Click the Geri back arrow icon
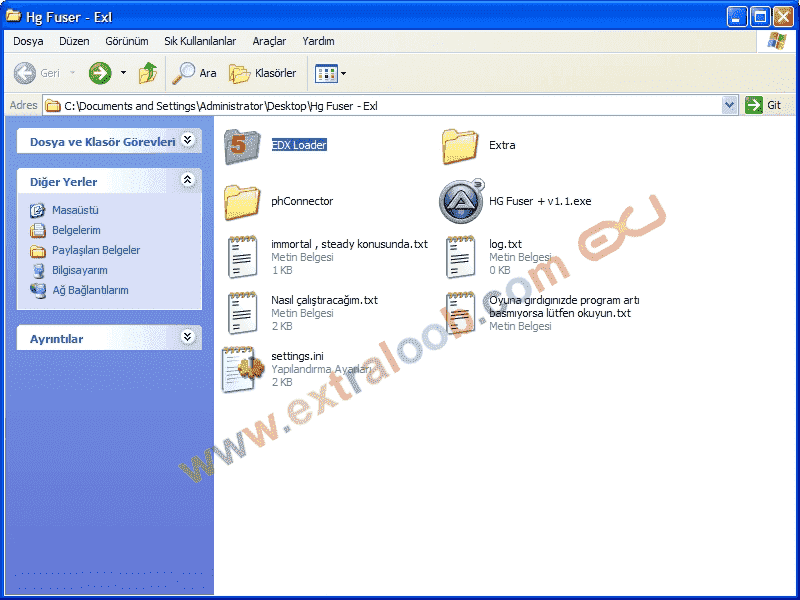Viewport: 800px width, 600px height. pos(24,73)
